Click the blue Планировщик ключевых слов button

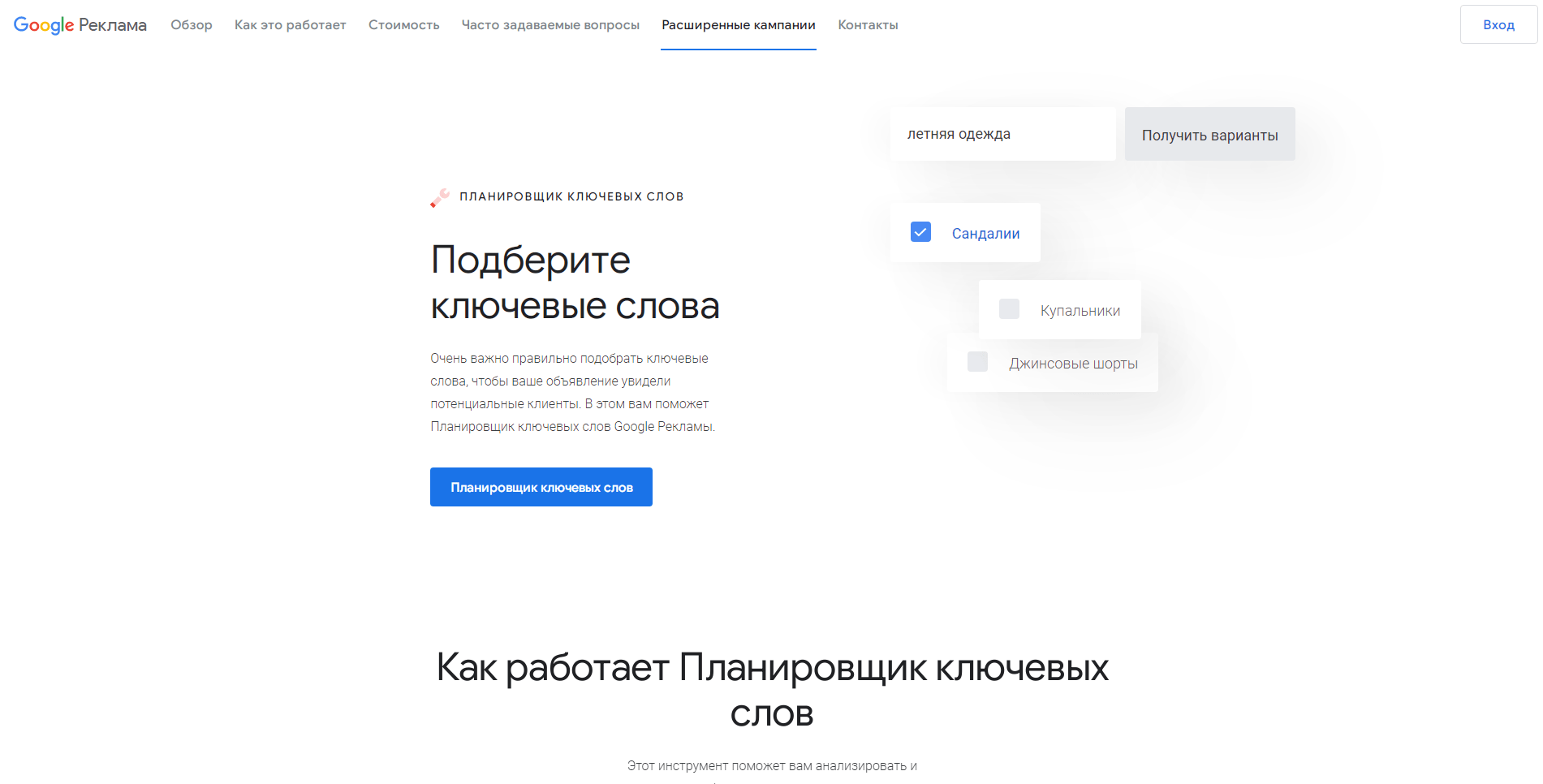point(541,487)
